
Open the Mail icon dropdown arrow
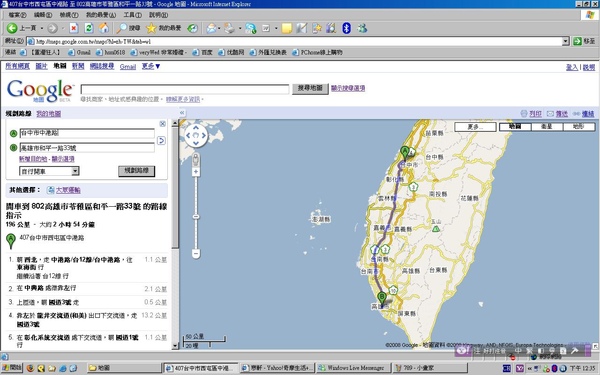coord(219,28)
